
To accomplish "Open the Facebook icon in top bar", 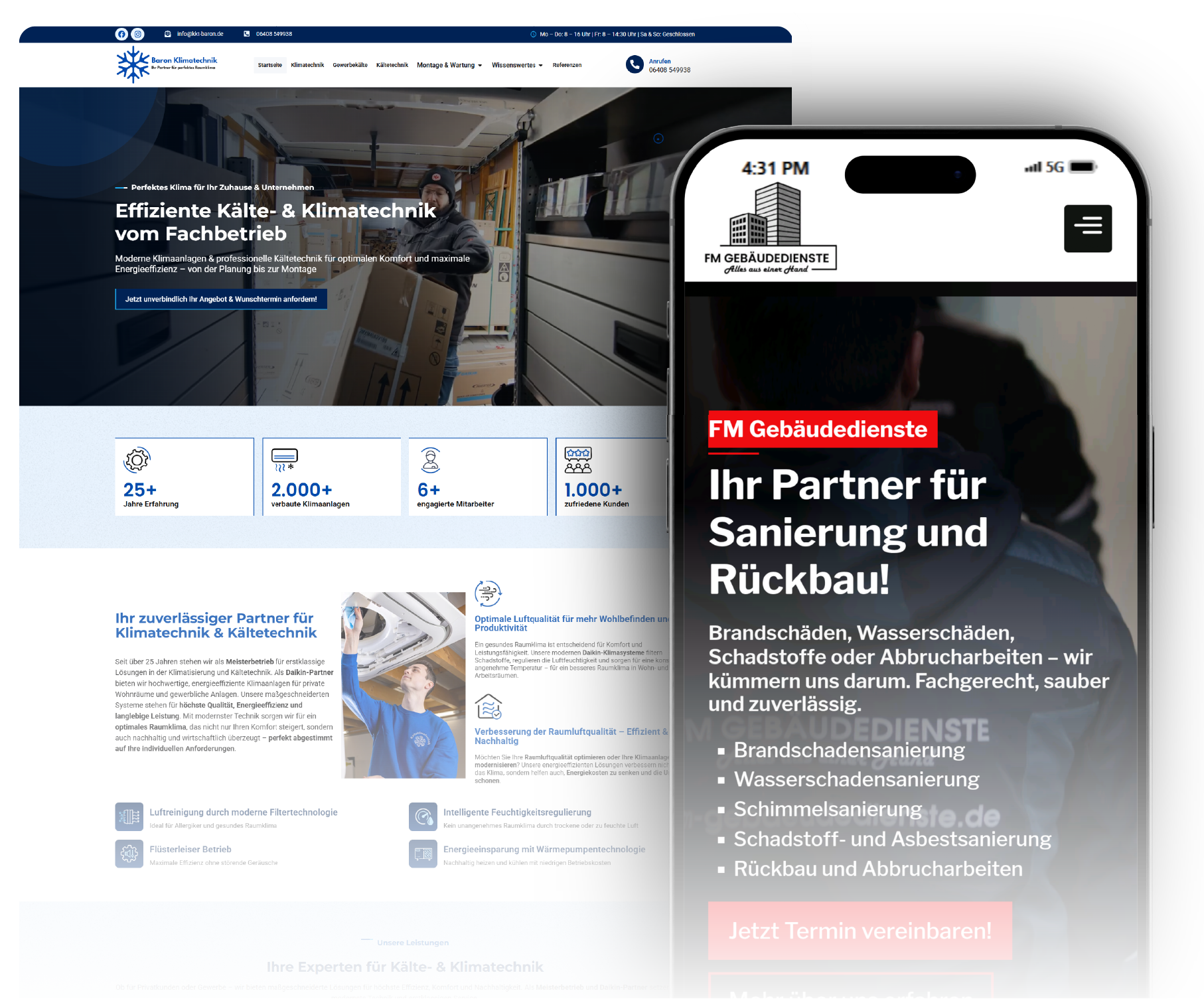I will pos(121,34).
